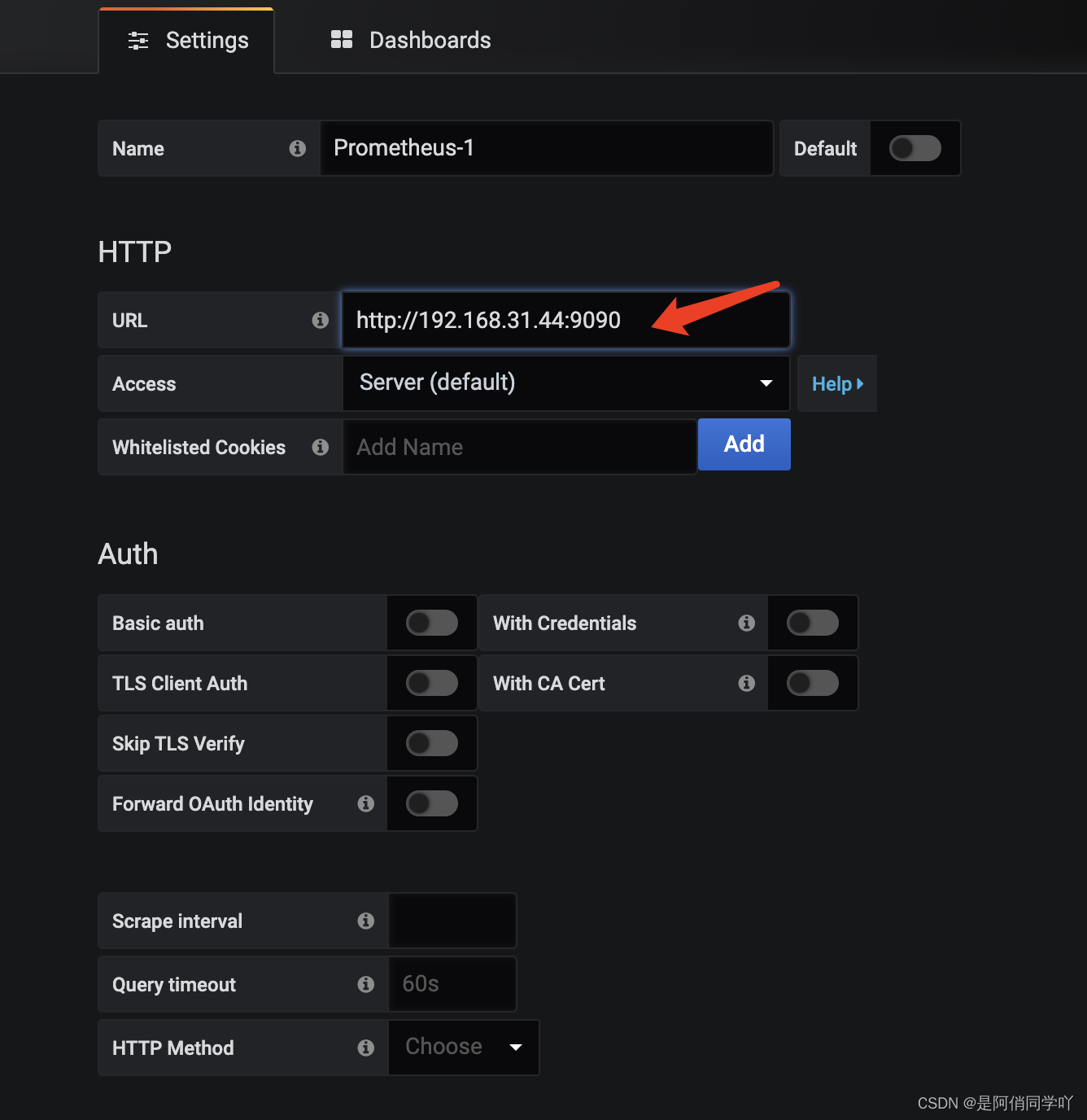The image size is (1087, 1120).
Task: Toggle the Default data source switch
Action: point(915,148)
